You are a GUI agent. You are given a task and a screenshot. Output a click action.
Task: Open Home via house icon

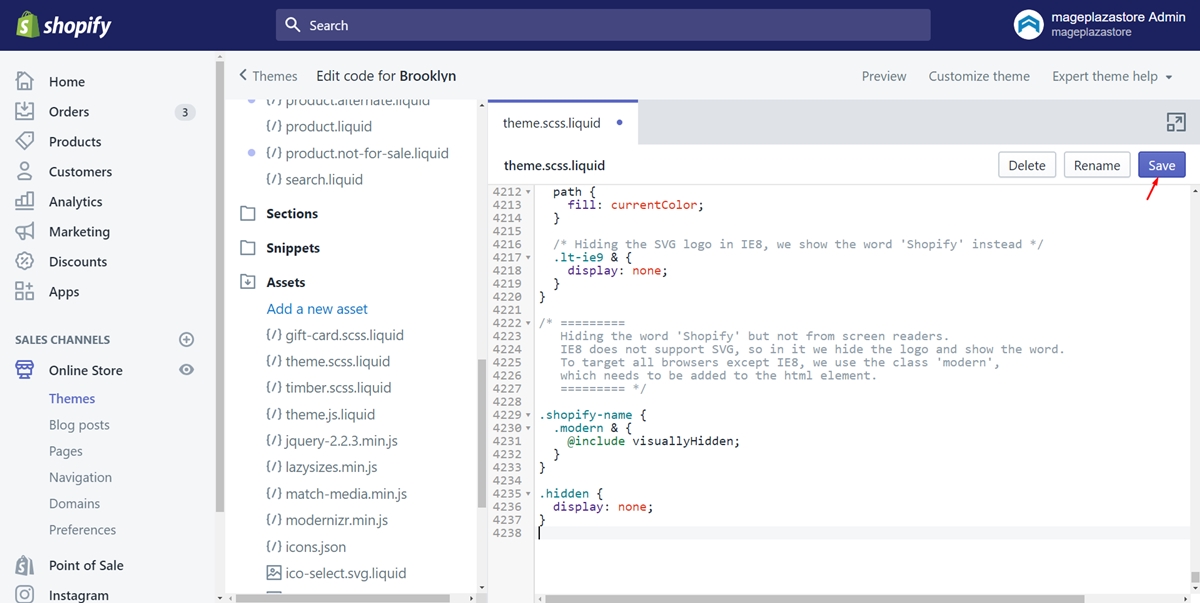25,81
